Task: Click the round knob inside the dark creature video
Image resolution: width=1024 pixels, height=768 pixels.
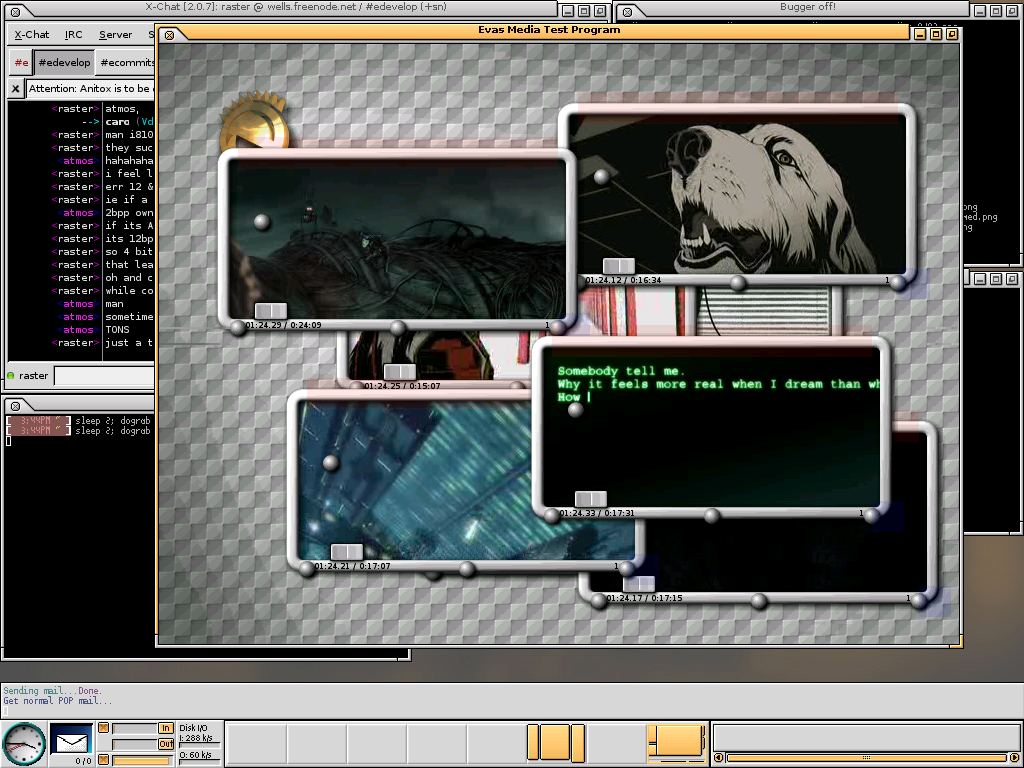Action: coord(262,221)
